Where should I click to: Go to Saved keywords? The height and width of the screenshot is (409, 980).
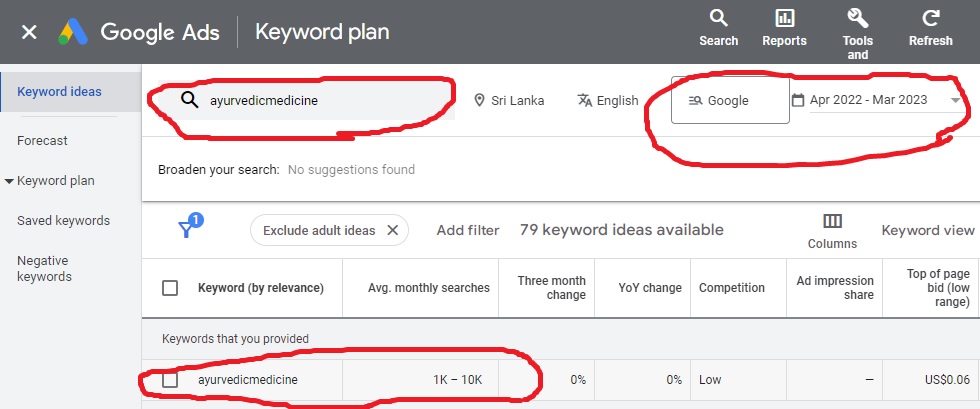[x=63, y=221]
